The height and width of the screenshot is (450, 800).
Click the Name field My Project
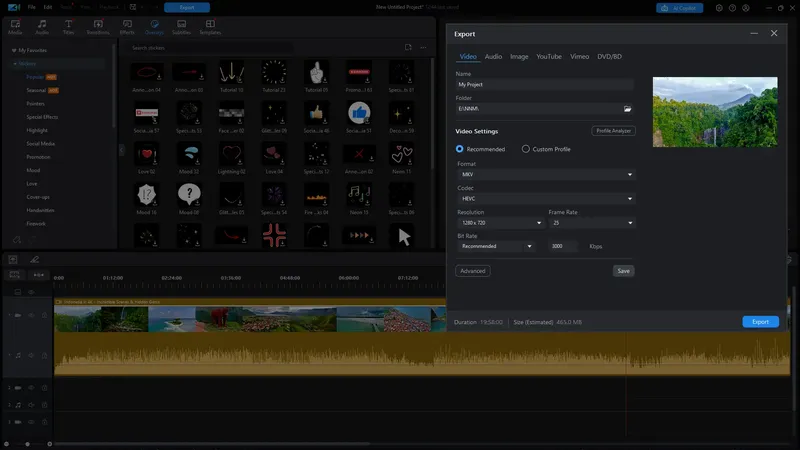tap(544, 85)
